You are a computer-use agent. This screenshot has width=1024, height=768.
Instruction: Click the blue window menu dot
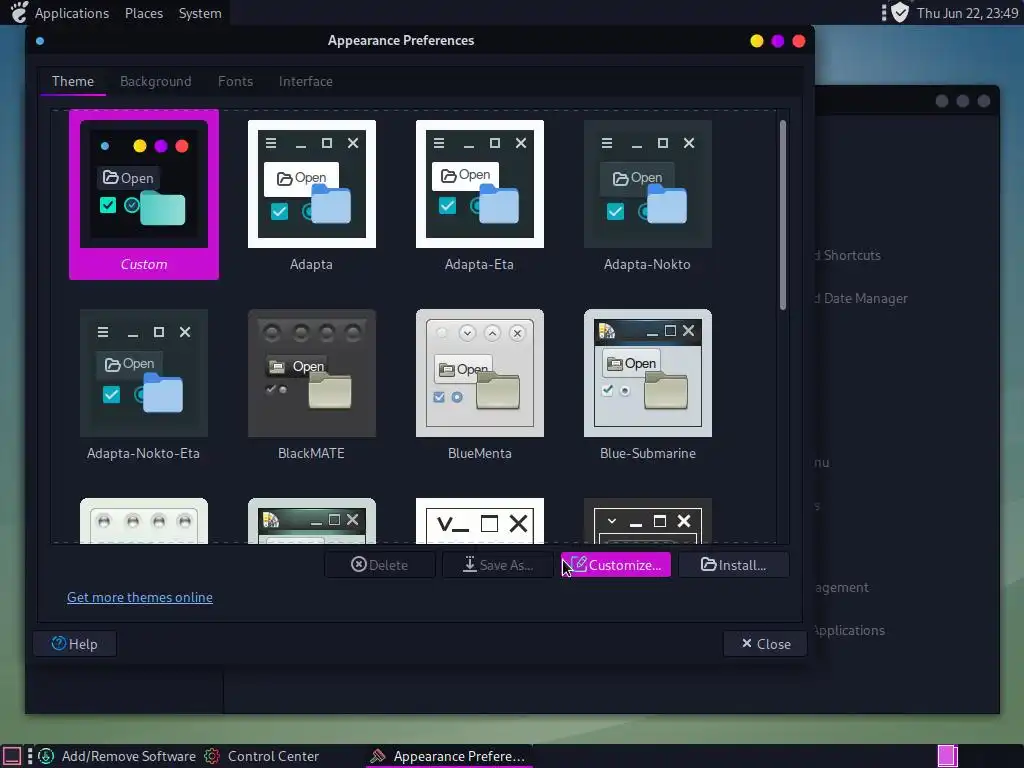tap(40, 41)
